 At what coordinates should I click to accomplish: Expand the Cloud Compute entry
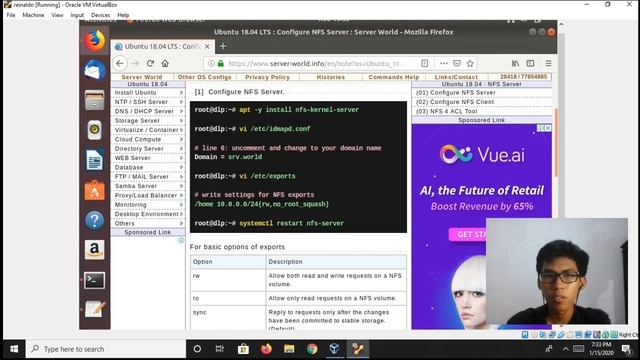point(148,140)
